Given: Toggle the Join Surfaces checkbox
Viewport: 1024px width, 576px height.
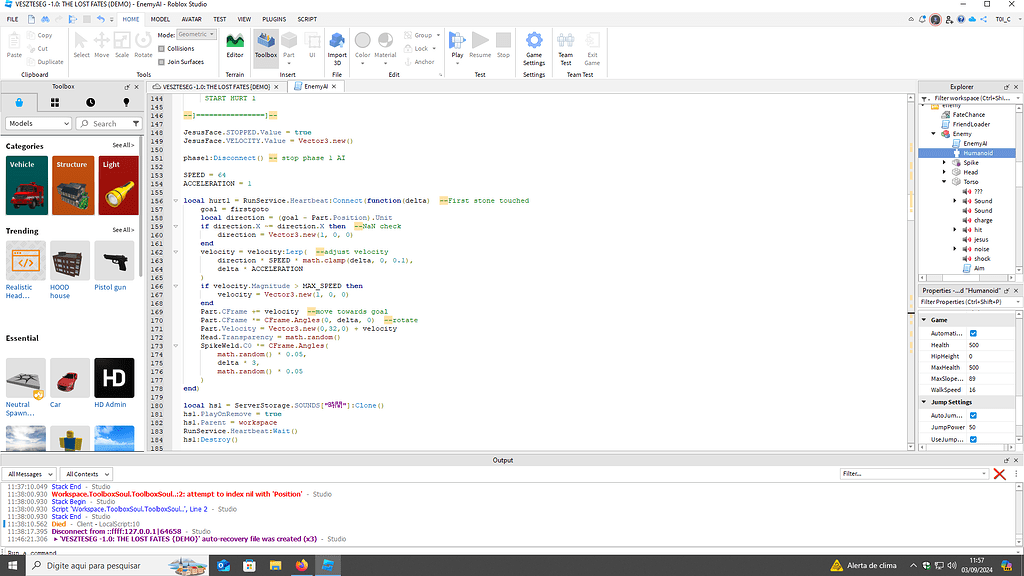Looking at the screenshot, I should click(161, 62).
